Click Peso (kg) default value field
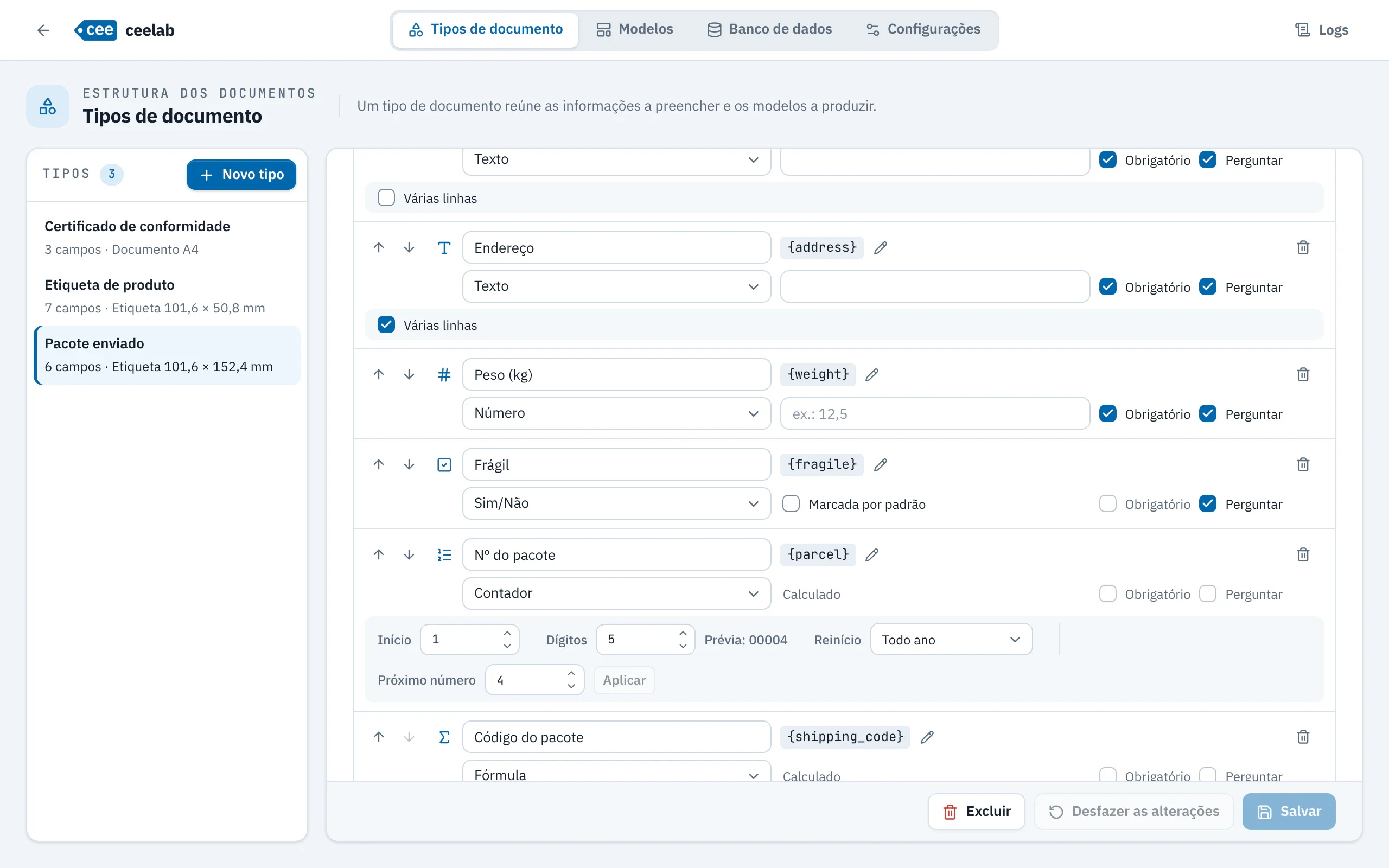The width and height of the screenshot is (1389, 868). (934, 413)
